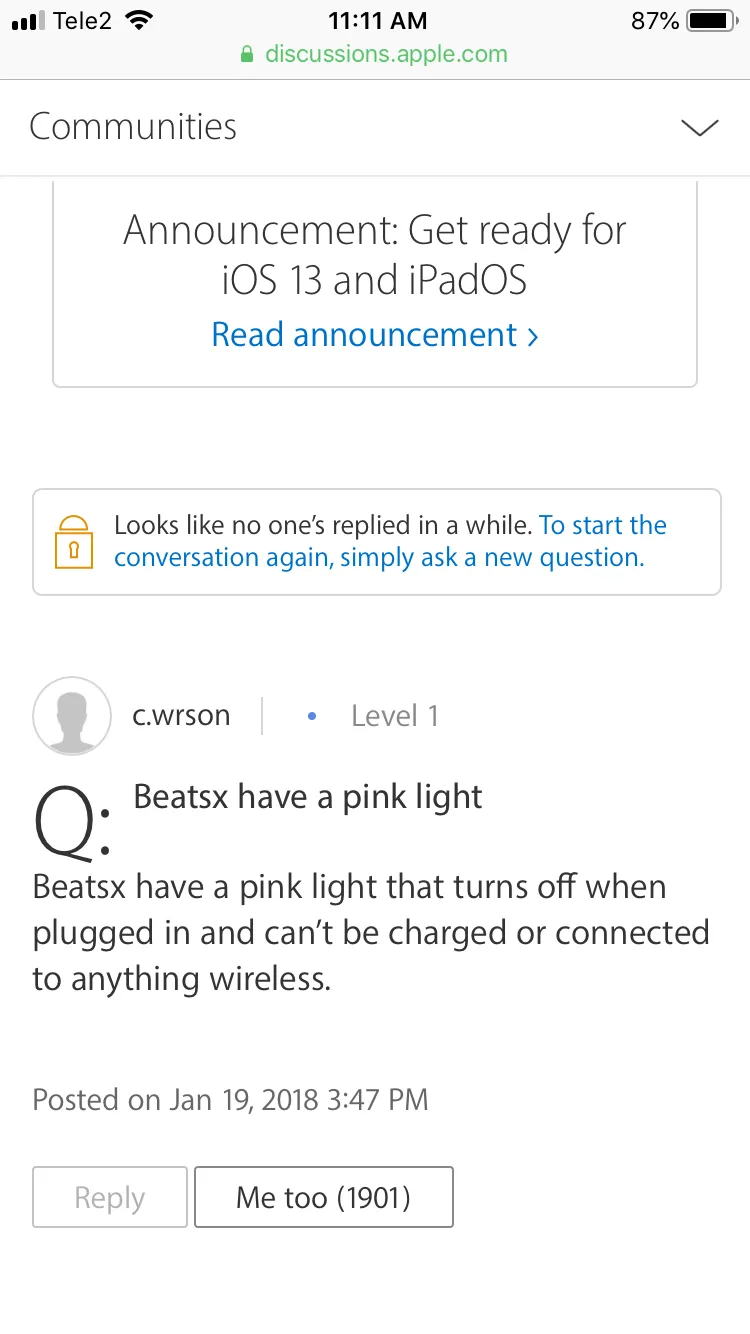Tap the iOS 13 announcement heading

point(375,255)
